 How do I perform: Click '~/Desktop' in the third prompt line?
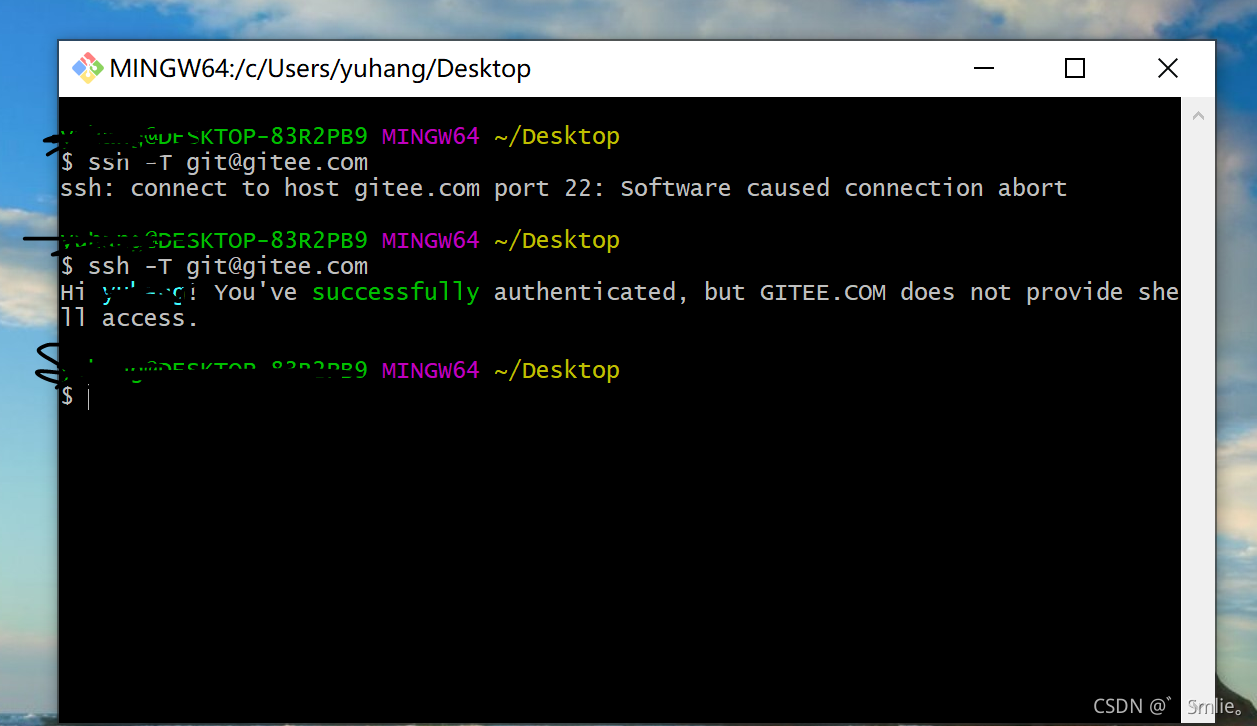coord(557,370)
